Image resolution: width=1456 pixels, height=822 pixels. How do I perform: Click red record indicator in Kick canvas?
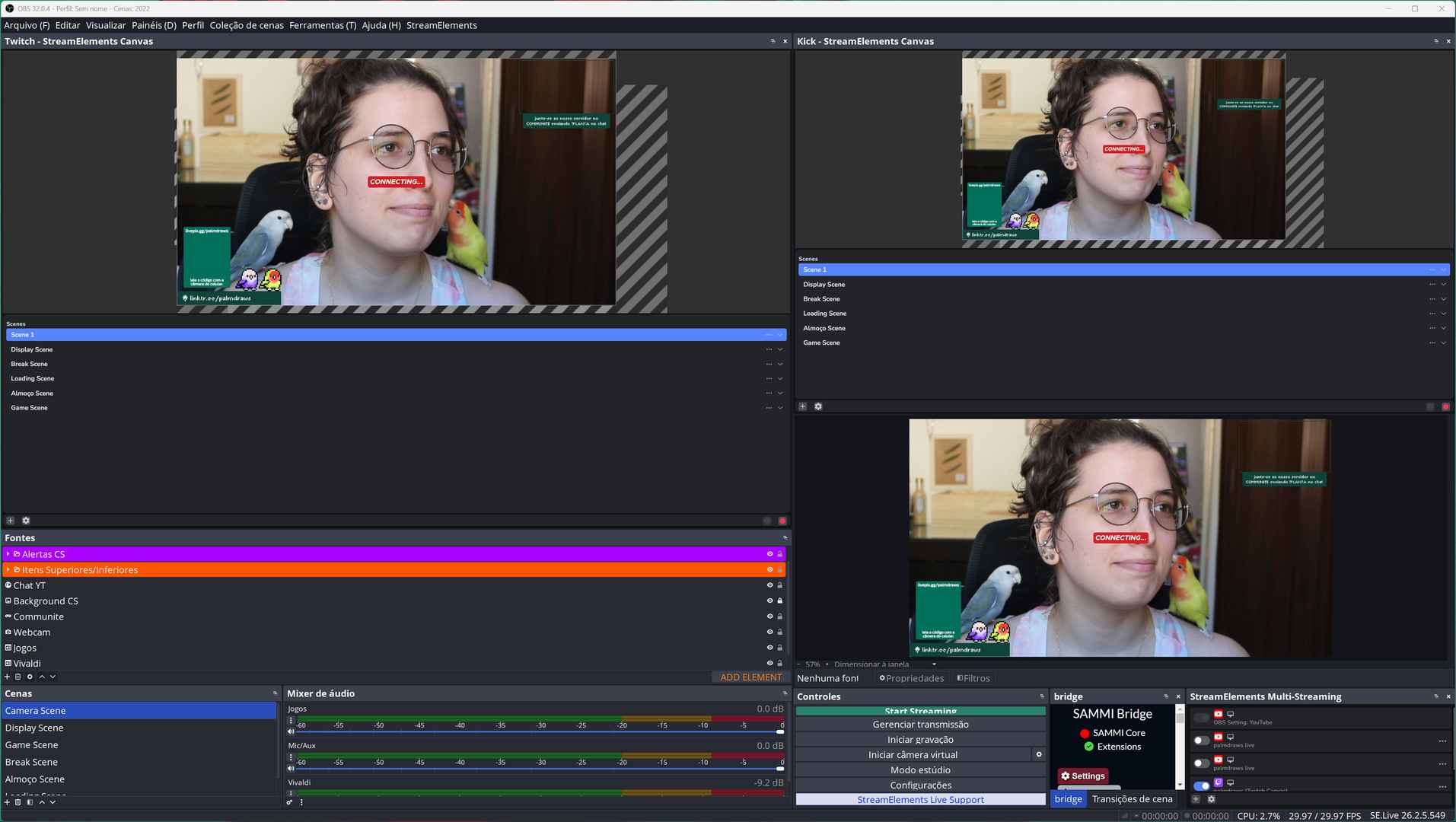[x=1445, y=407]
